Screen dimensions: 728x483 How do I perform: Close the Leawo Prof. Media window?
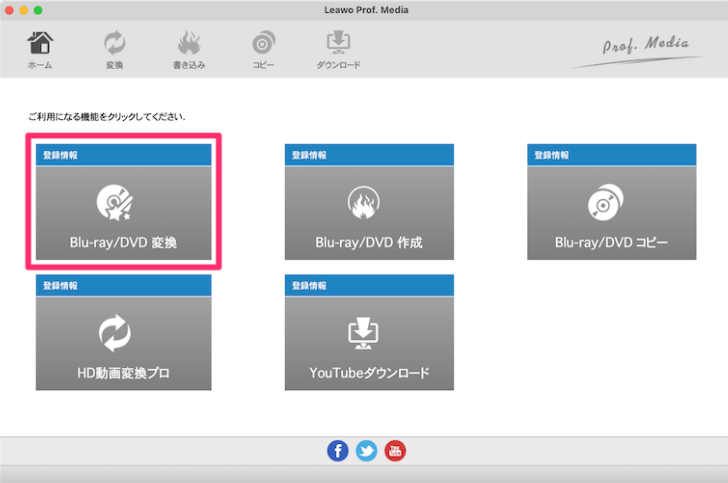[x=9, y=10]
